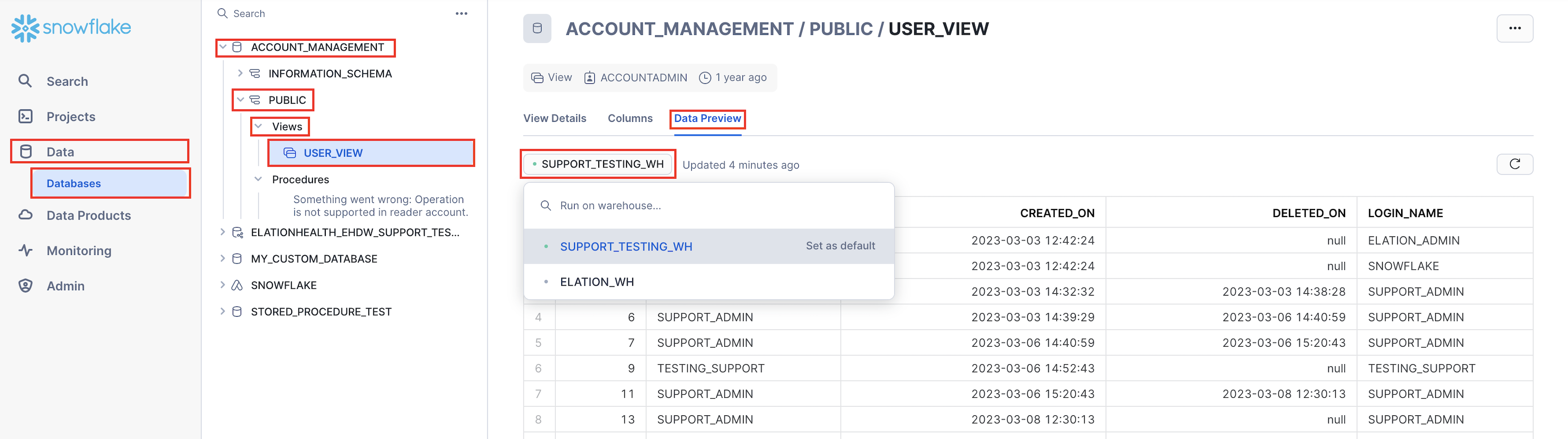Click the database icon beside the page title
Image resolution: width=1568 pixels, height=439 pixels.
coord(537,28)
